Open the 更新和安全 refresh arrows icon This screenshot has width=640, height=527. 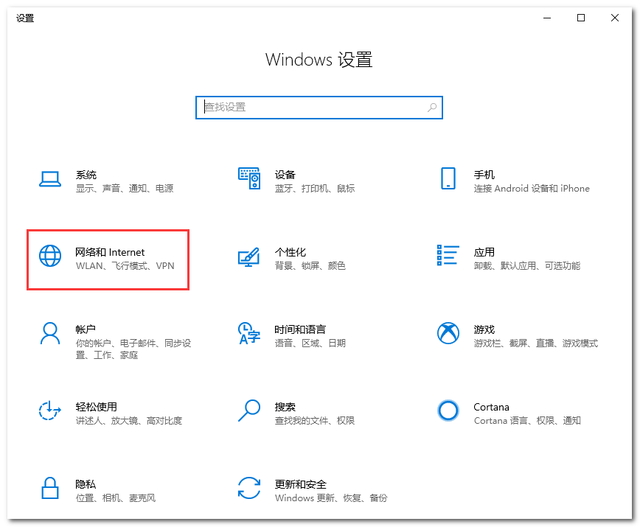tap(249, 488)
